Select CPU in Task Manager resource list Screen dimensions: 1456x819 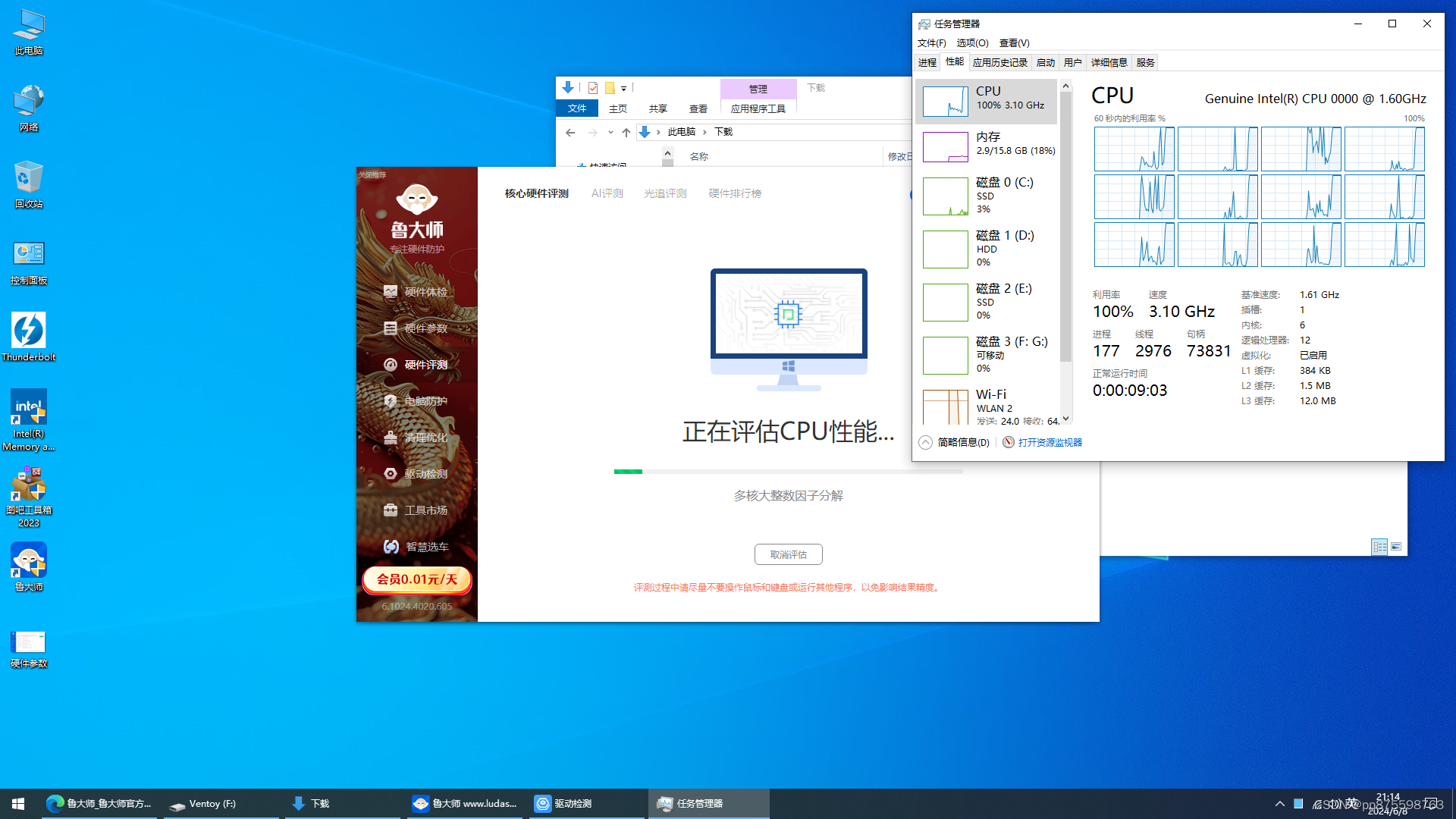click(x=987, y=101)
